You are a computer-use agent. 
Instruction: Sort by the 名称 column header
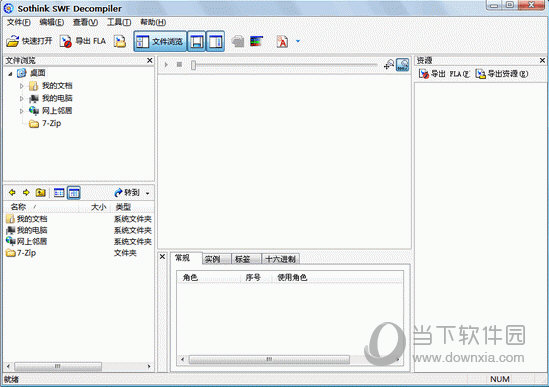point(41,207)
